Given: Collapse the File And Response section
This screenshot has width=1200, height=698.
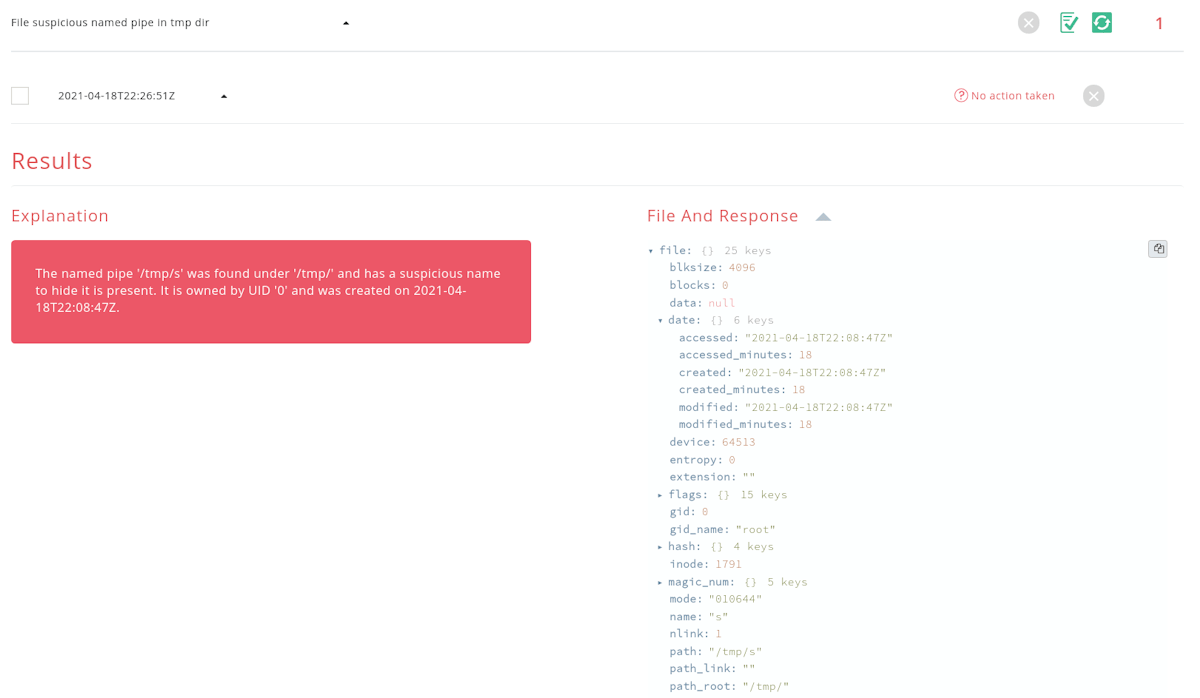Looking at the screenshot, I should (822, 215).
